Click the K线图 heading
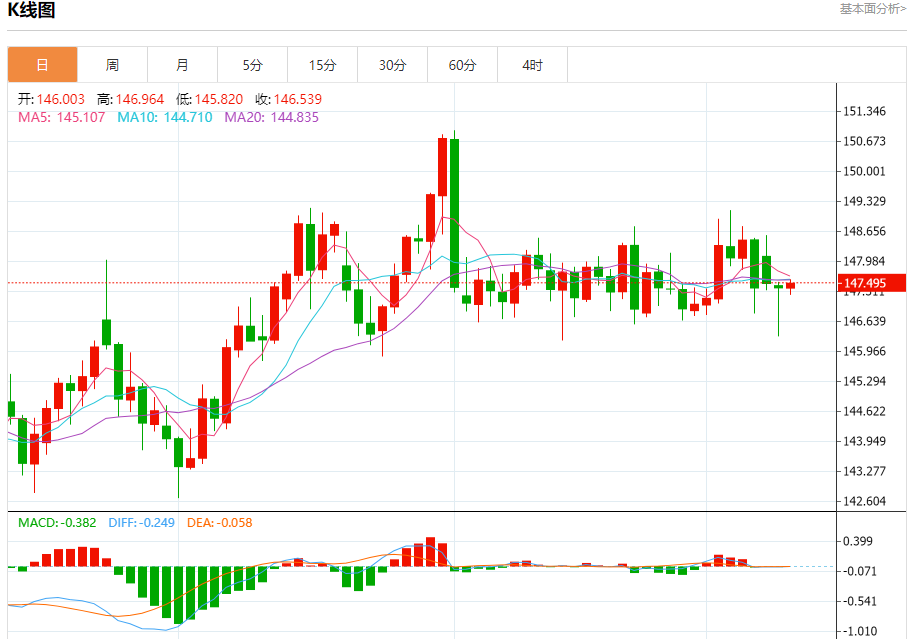 pyautogui.click(x=31, y=10)
